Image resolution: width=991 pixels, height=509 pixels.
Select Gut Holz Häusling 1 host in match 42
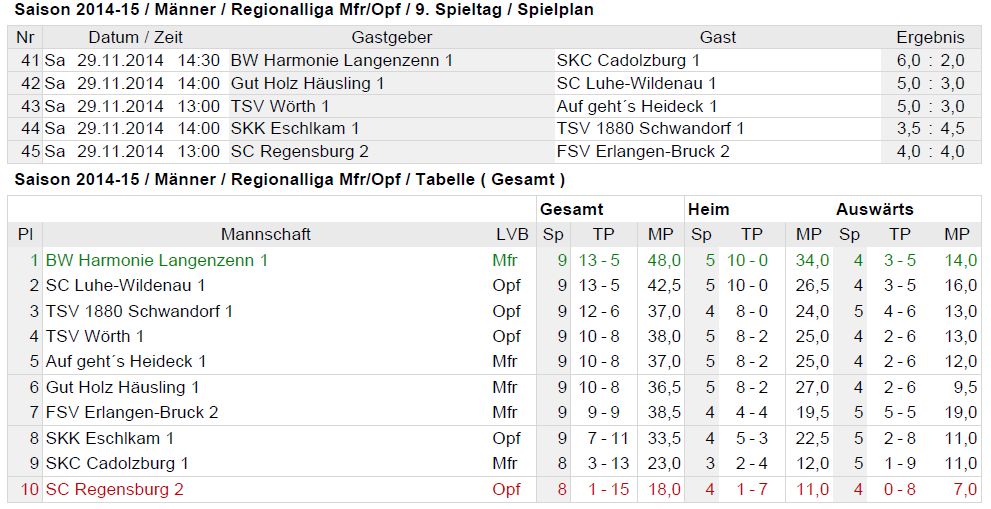[x=307, y=83]
